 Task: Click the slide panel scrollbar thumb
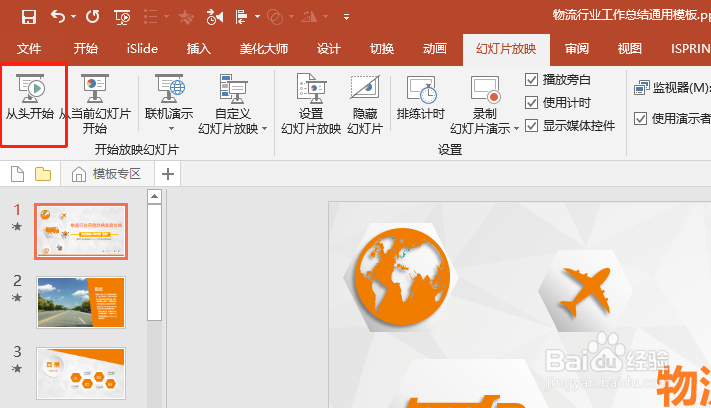coord(155,262)
